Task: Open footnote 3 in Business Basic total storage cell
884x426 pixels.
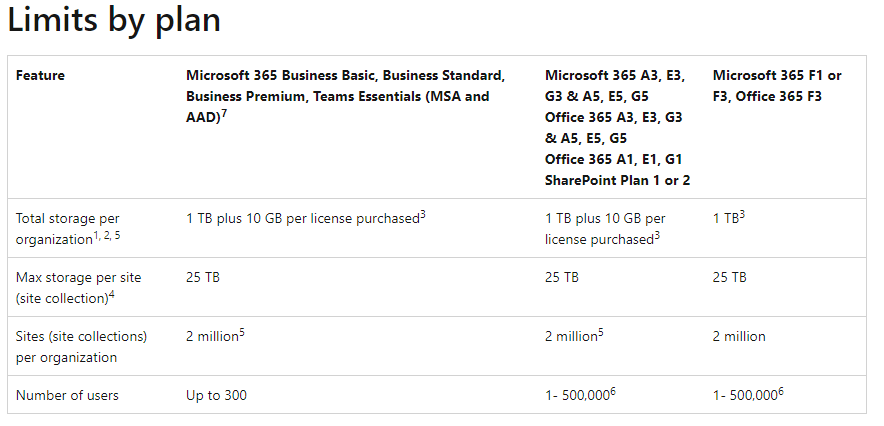Action: [x=423, y=213]
